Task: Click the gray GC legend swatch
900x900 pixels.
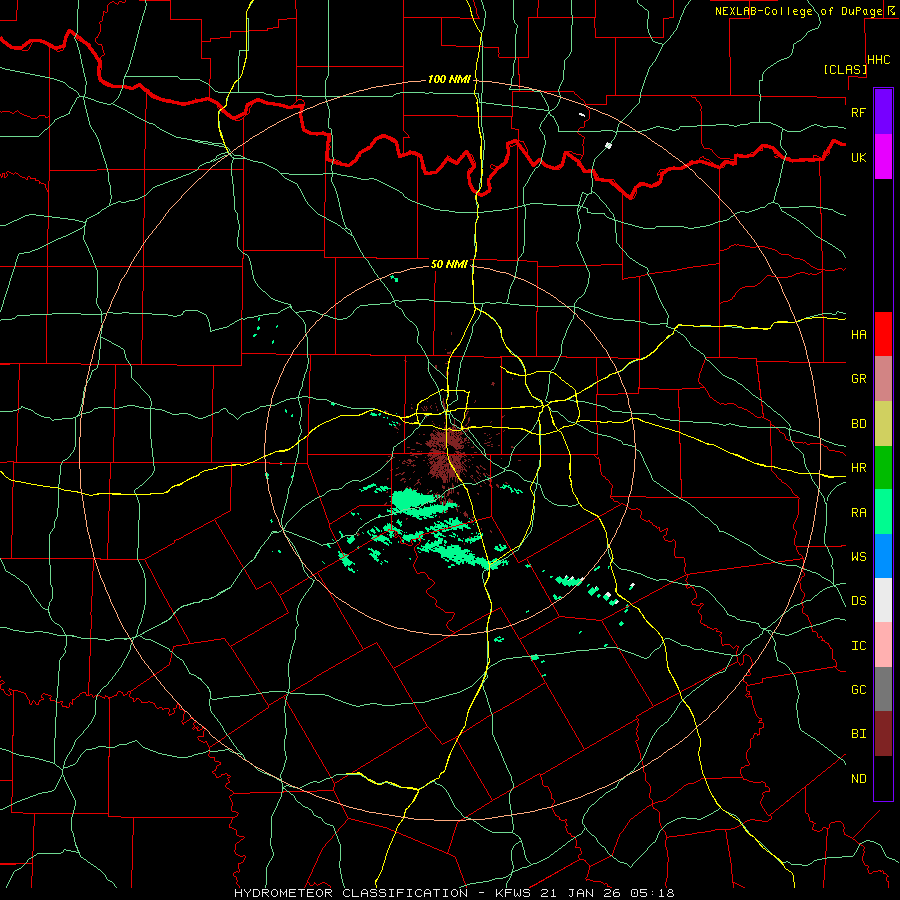Action: (883, 689)
